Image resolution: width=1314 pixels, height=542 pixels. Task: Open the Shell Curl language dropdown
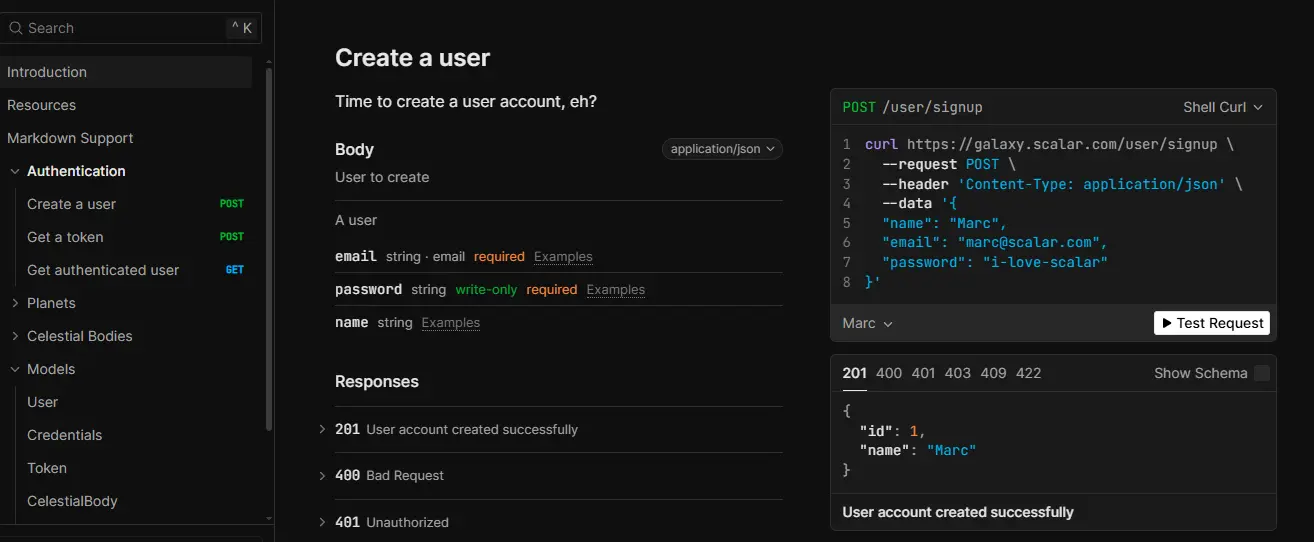point(1222,107)
